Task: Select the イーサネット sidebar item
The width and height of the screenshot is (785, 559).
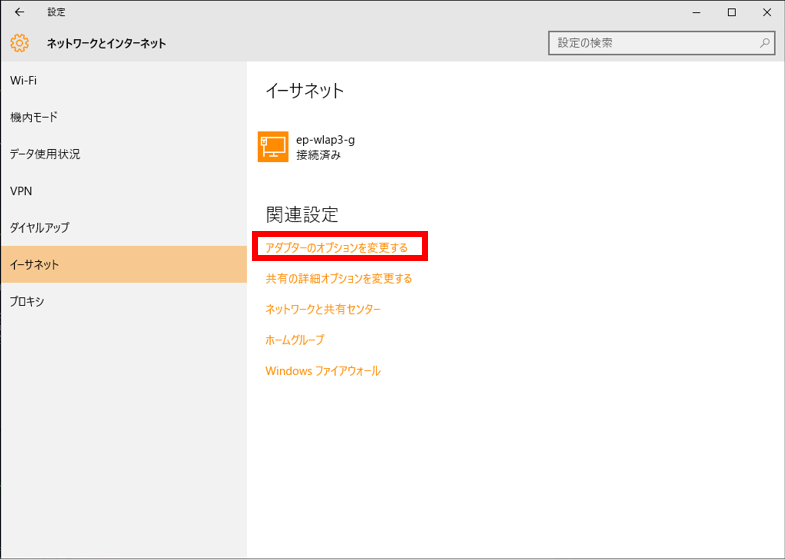Action: pyautogui.click(x=124, y=264)
